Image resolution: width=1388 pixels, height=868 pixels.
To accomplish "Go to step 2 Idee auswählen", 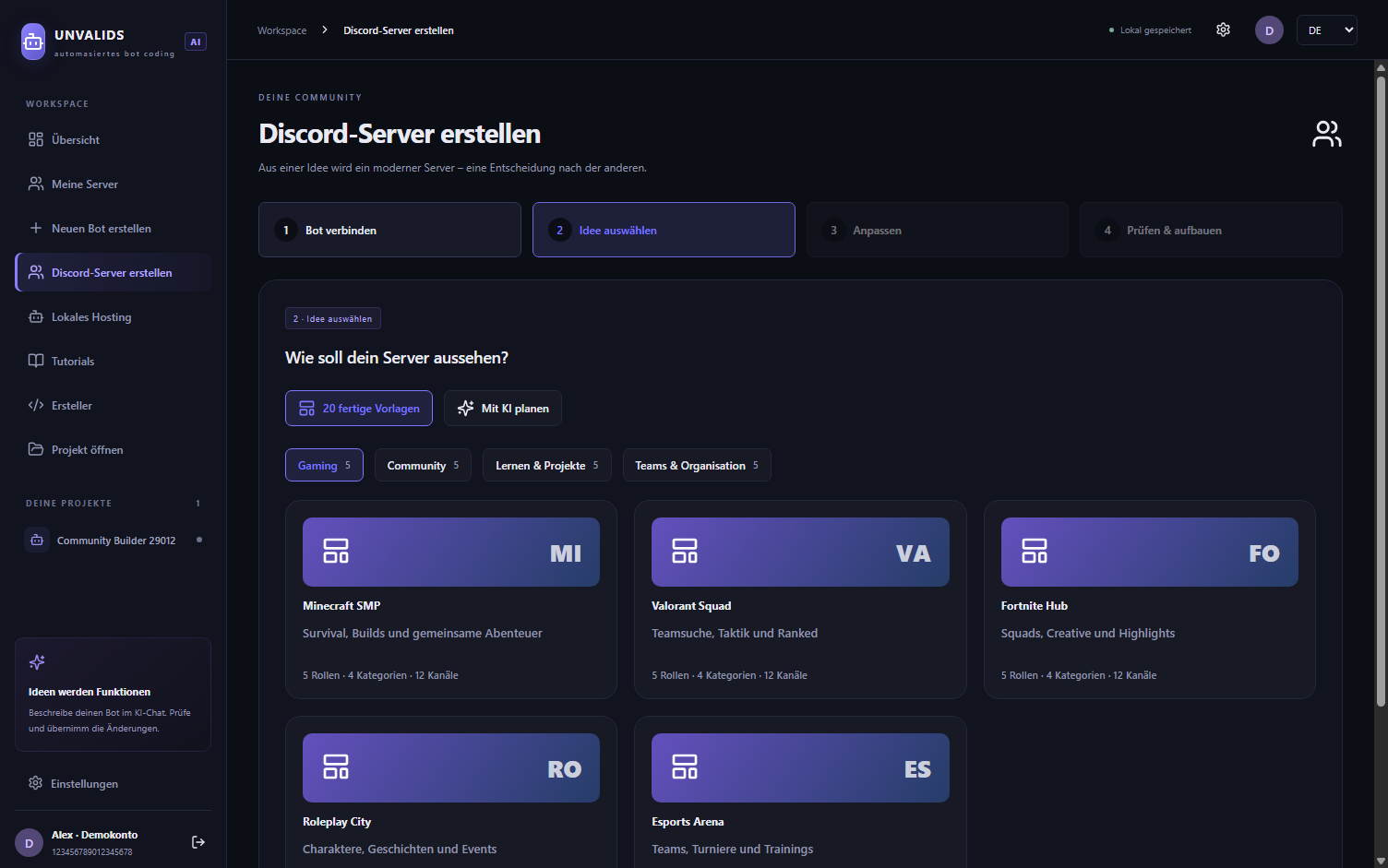I will [664, 230].
